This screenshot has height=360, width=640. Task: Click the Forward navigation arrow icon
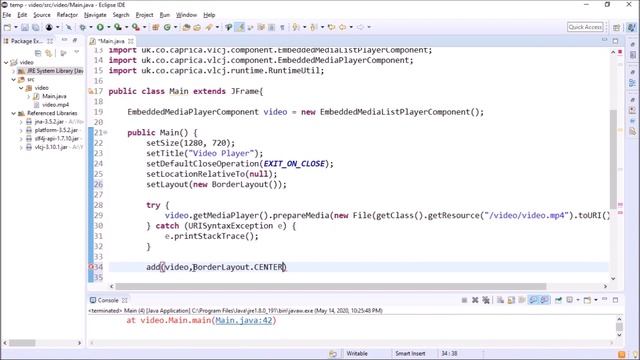(360, 27)
